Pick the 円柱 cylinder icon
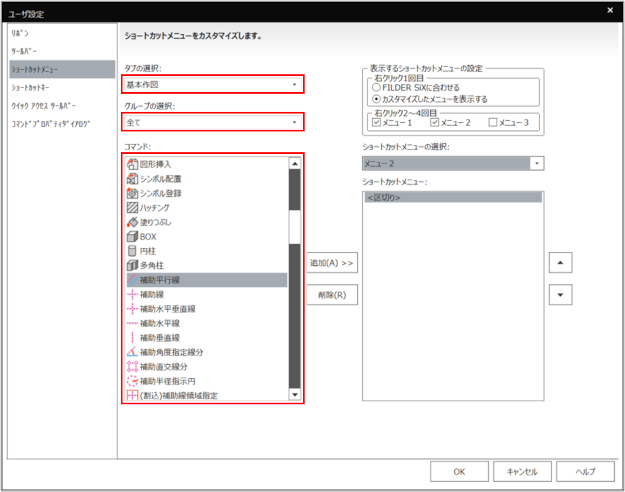Image resolution: width=625 pixels, height=492 pixels. pos(132,250)
